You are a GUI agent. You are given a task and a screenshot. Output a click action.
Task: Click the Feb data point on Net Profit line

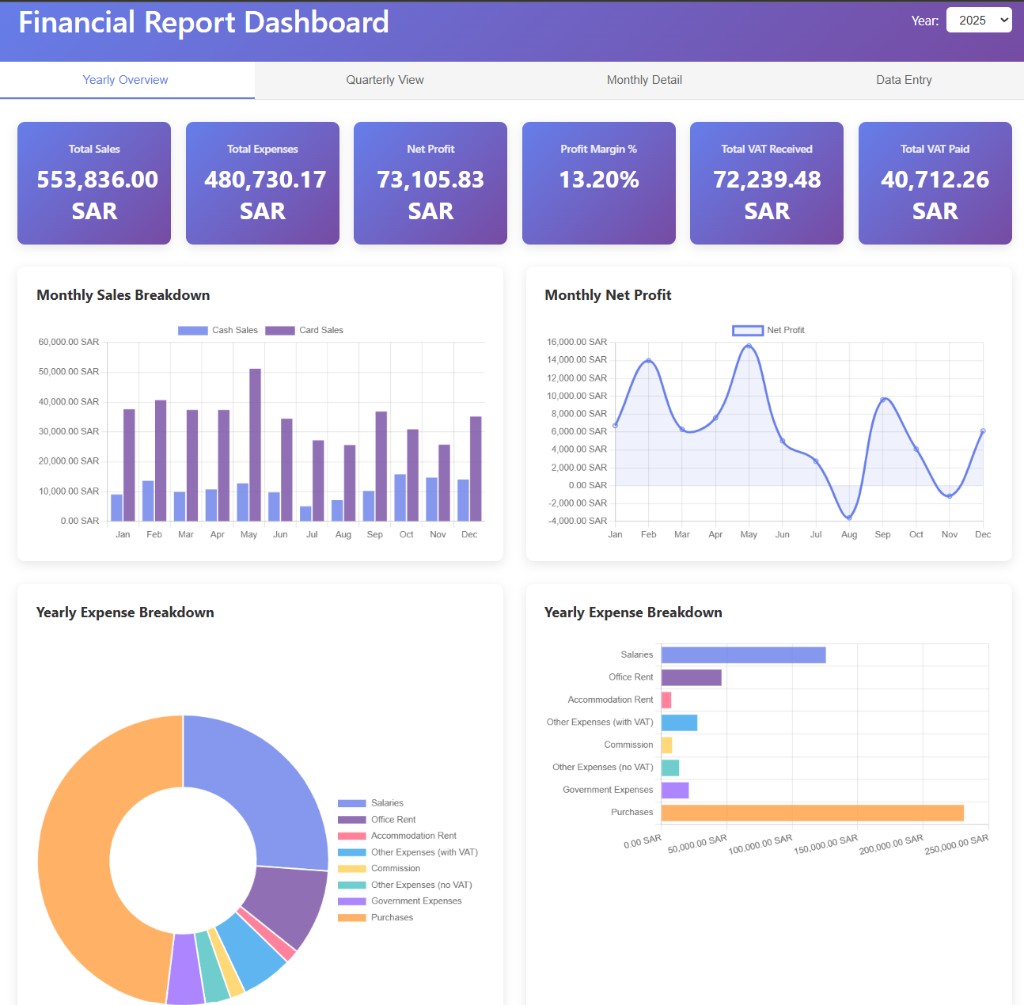point(648,360)
